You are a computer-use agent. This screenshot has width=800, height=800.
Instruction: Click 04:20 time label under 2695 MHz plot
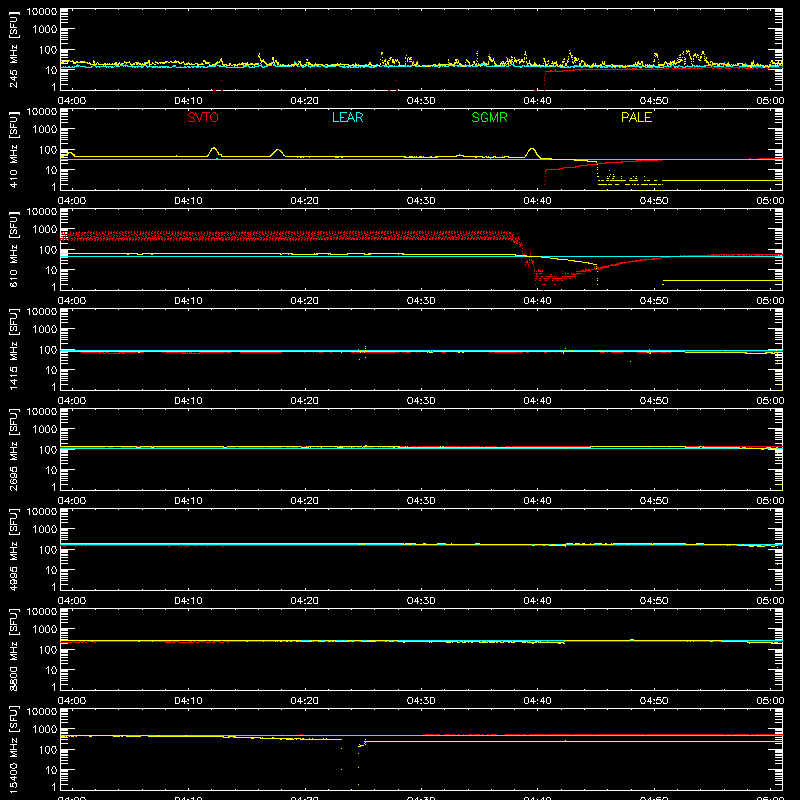(305, 501)
